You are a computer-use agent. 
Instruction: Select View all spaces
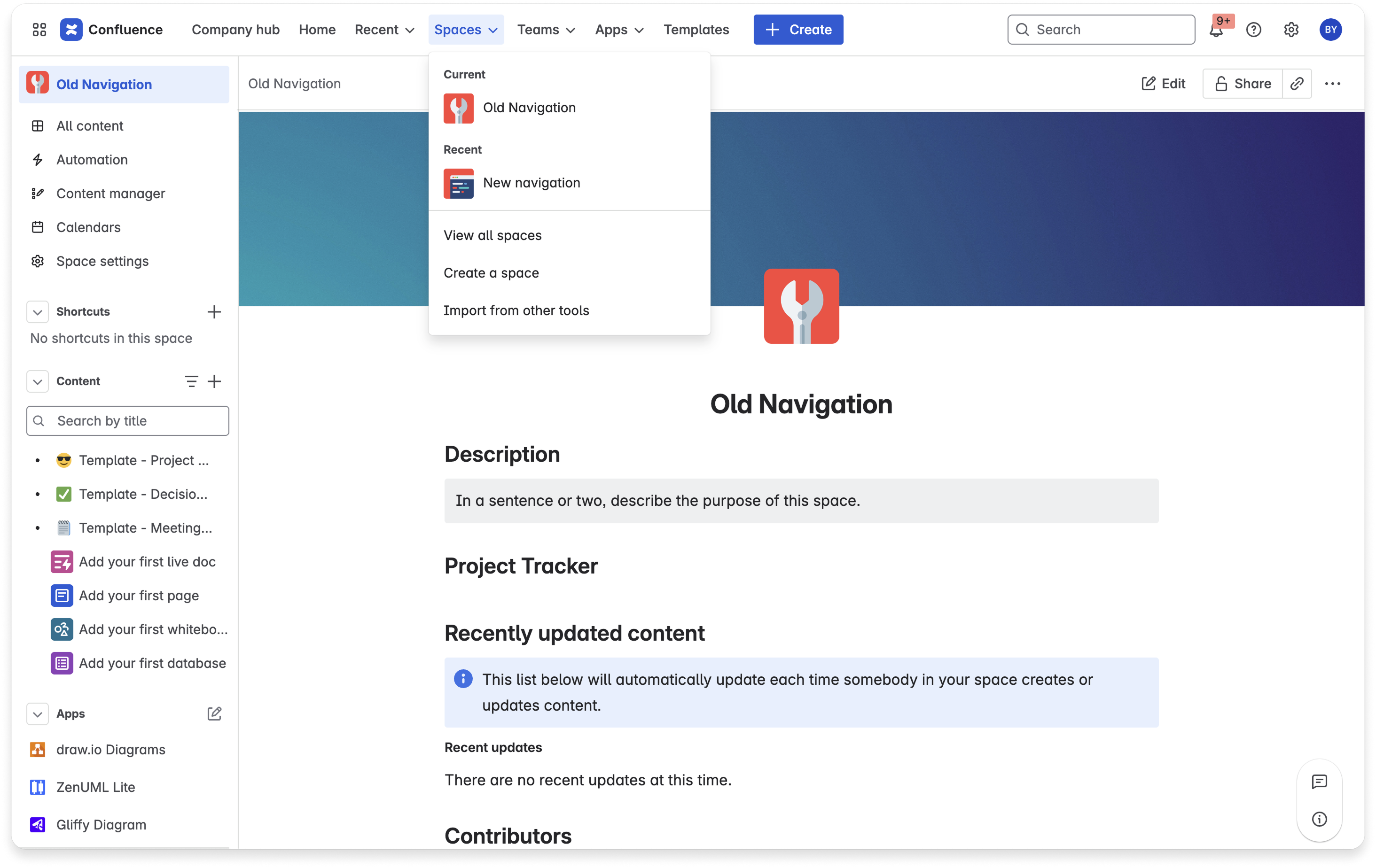493,235
